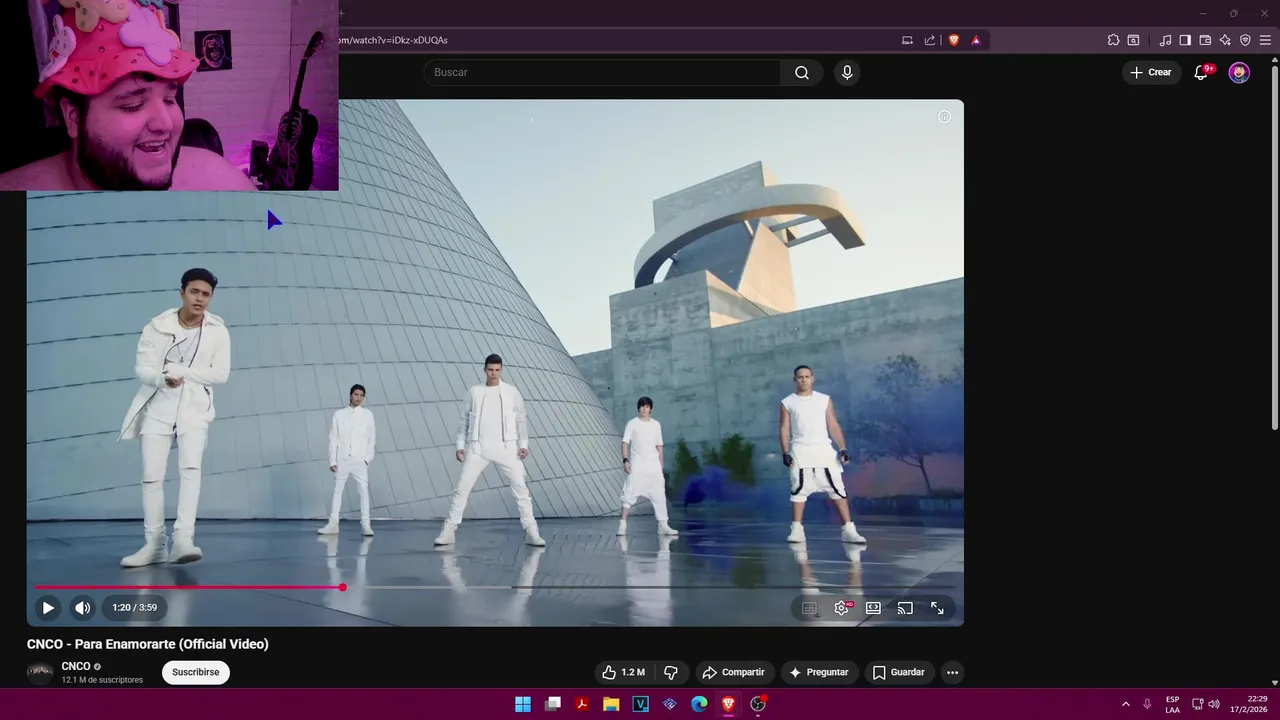Open YouTube account avatar menu
This screenshot has width=1280, height=720.
(1239, 72)
